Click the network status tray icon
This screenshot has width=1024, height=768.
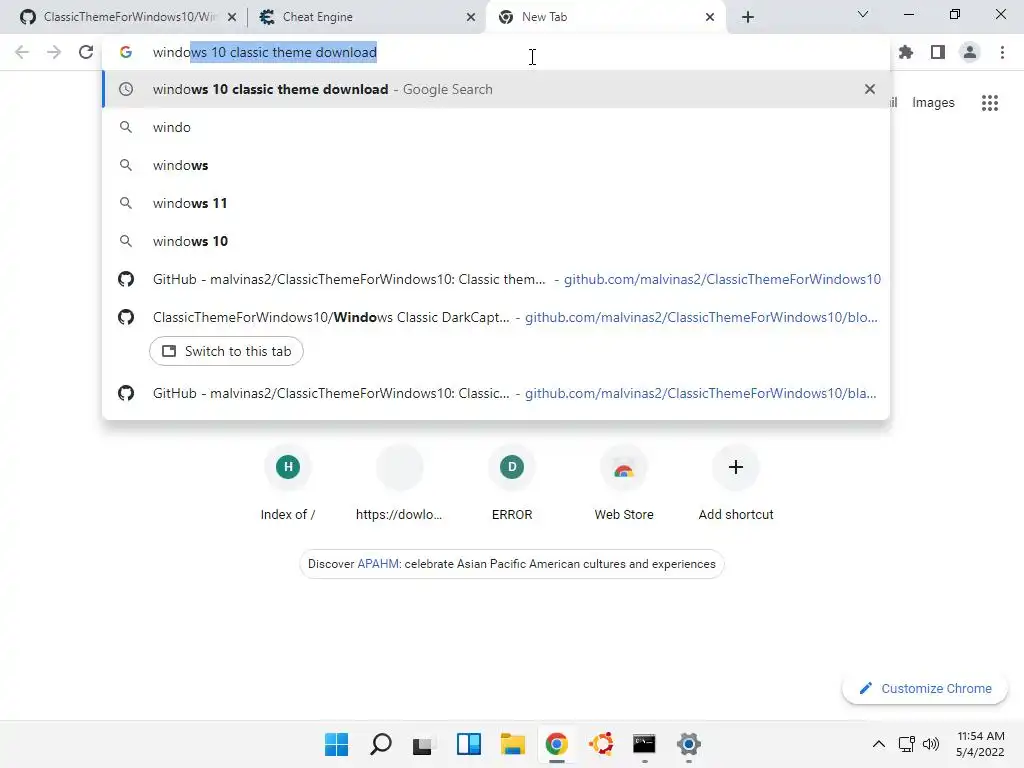click(906, 744)
